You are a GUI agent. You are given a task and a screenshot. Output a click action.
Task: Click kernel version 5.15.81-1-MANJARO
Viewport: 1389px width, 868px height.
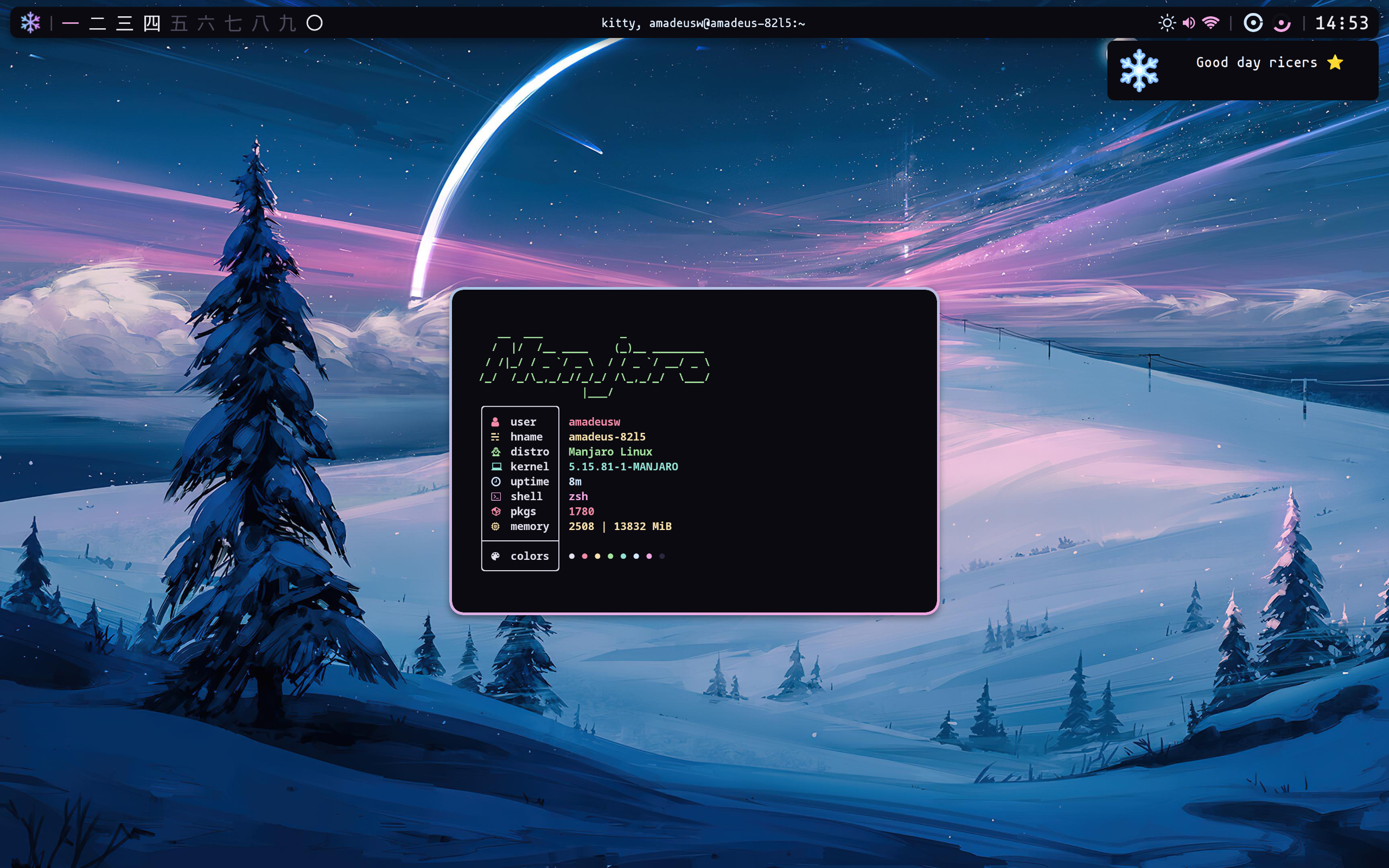point(623,467)
